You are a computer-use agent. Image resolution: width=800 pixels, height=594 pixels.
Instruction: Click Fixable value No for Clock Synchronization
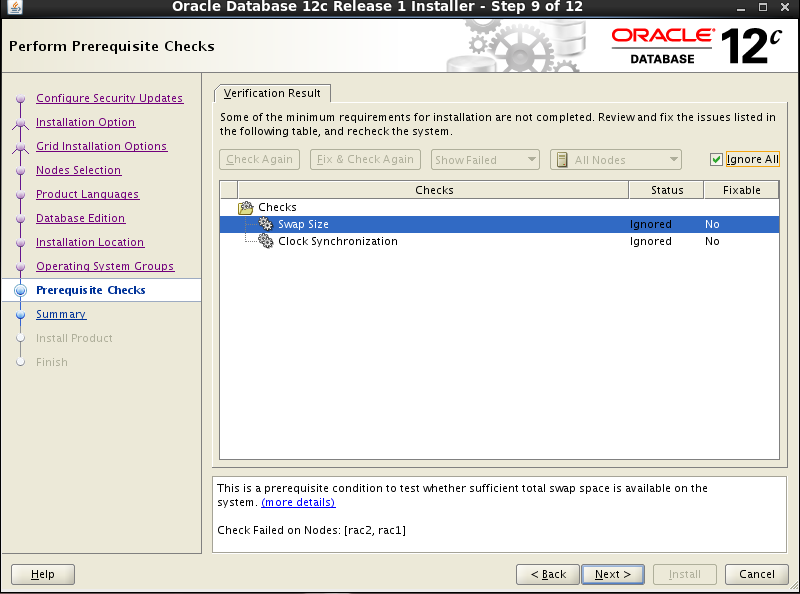712,241
